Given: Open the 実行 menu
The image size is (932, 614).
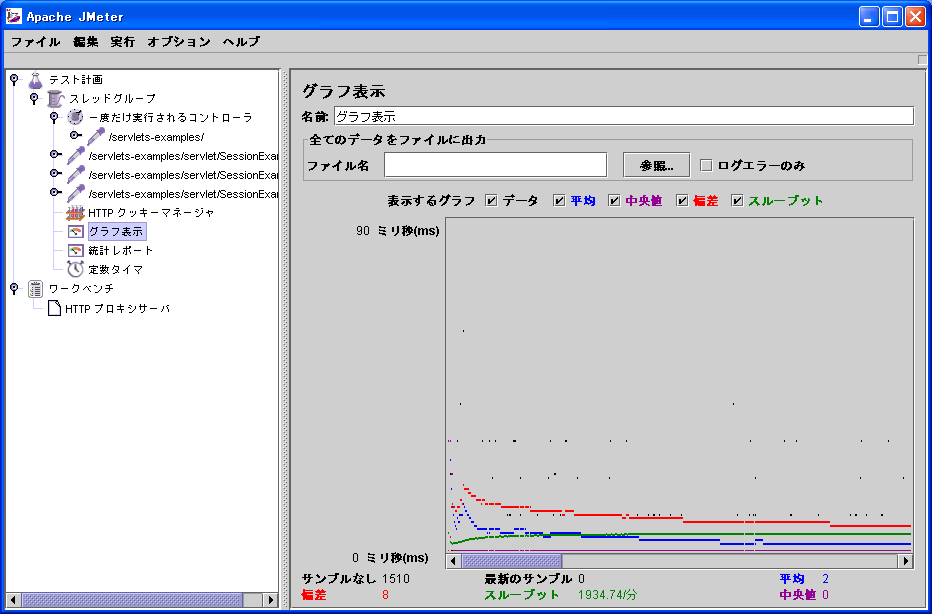Looking at the screenshot, I should pos(123,42).
